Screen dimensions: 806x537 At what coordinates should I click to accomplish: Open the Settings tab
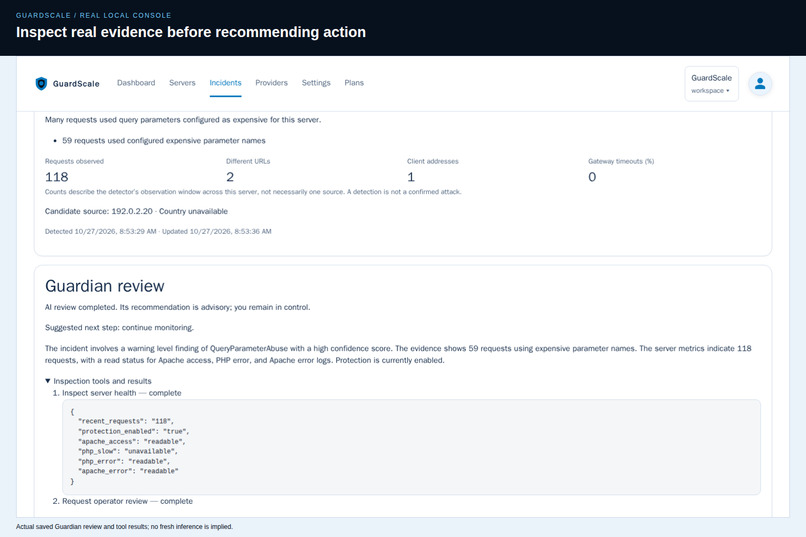tap(316, 83)
